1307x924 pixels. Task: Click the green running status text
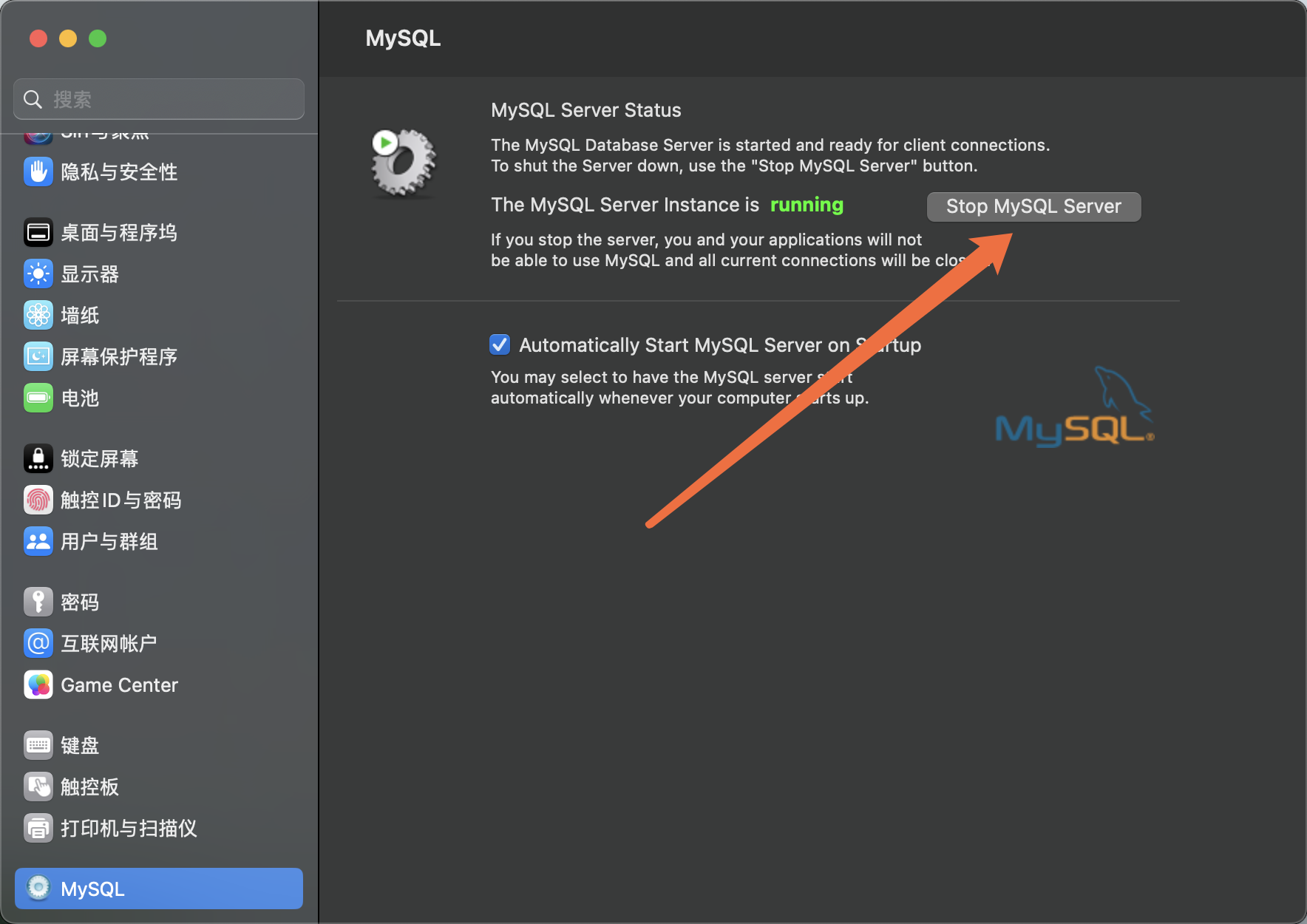click(x=807, y=205)
